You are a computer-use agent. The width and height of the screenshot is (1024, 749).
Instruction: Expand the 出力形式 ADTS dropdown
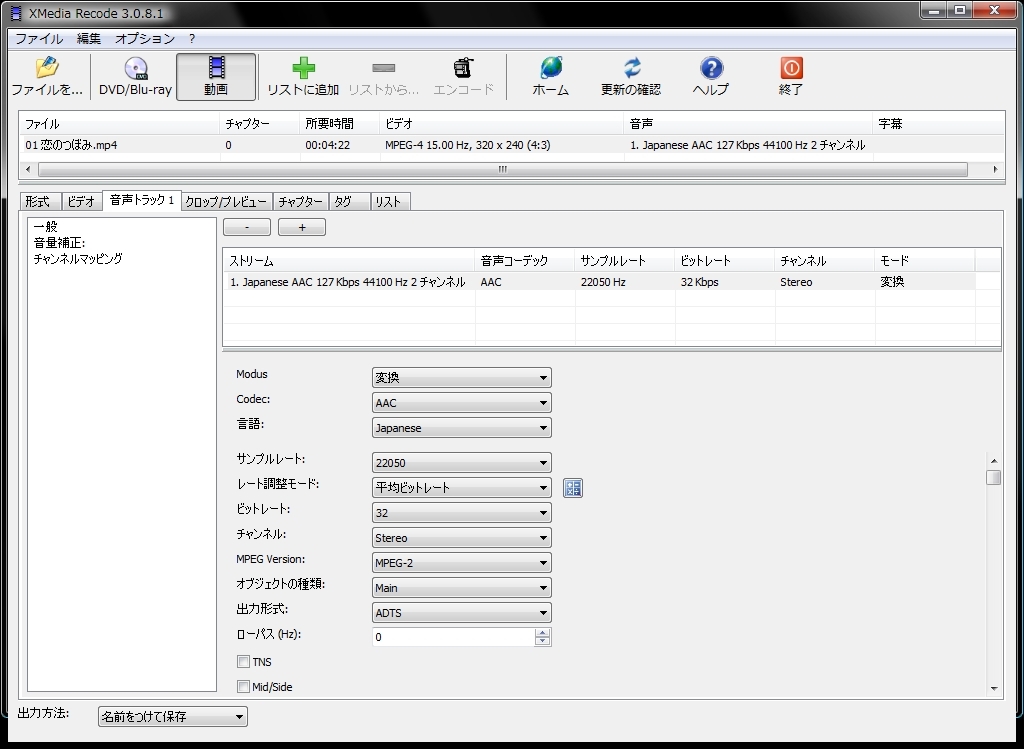click(x=461, y=613)
